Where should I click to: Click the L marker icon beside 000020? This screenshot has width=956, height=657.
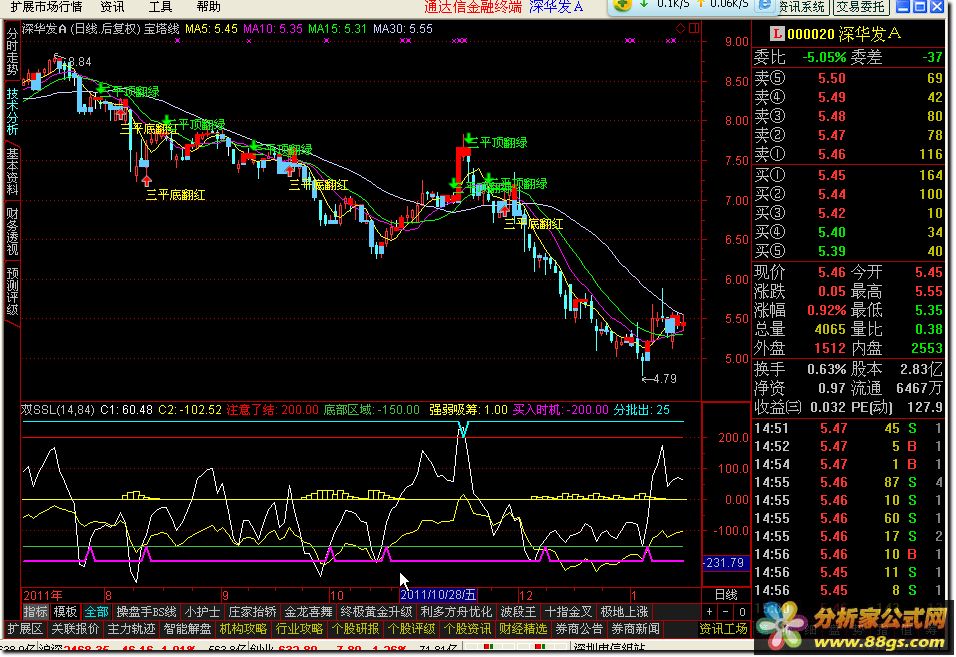click(776, 34)
